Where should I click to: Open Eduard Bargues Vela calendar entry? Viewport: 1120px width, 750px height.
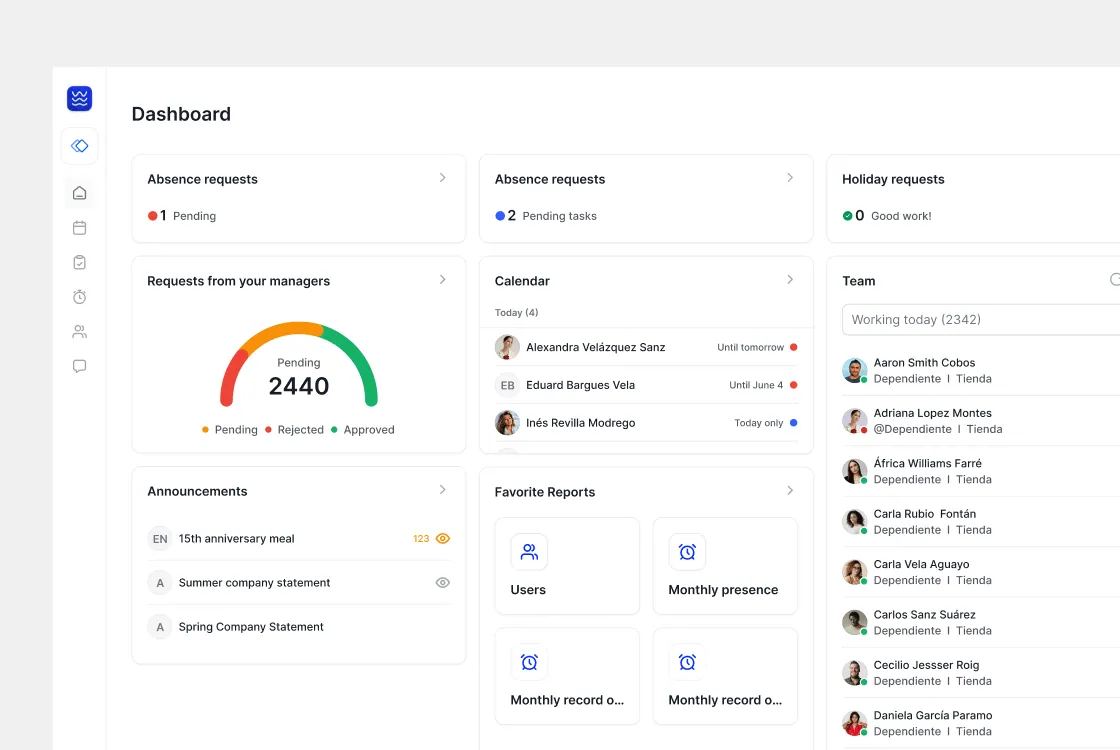pyautogui.click(x=646, y=385)
